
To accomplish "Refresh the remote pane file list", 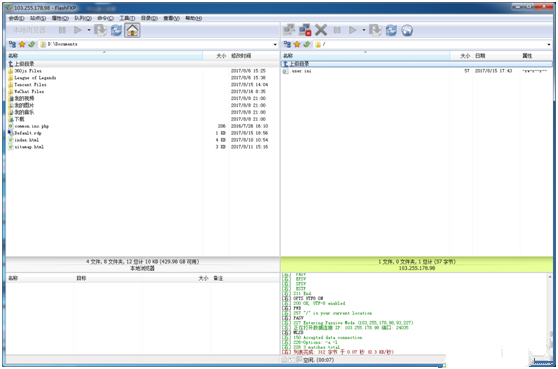I will pos(391,30).
